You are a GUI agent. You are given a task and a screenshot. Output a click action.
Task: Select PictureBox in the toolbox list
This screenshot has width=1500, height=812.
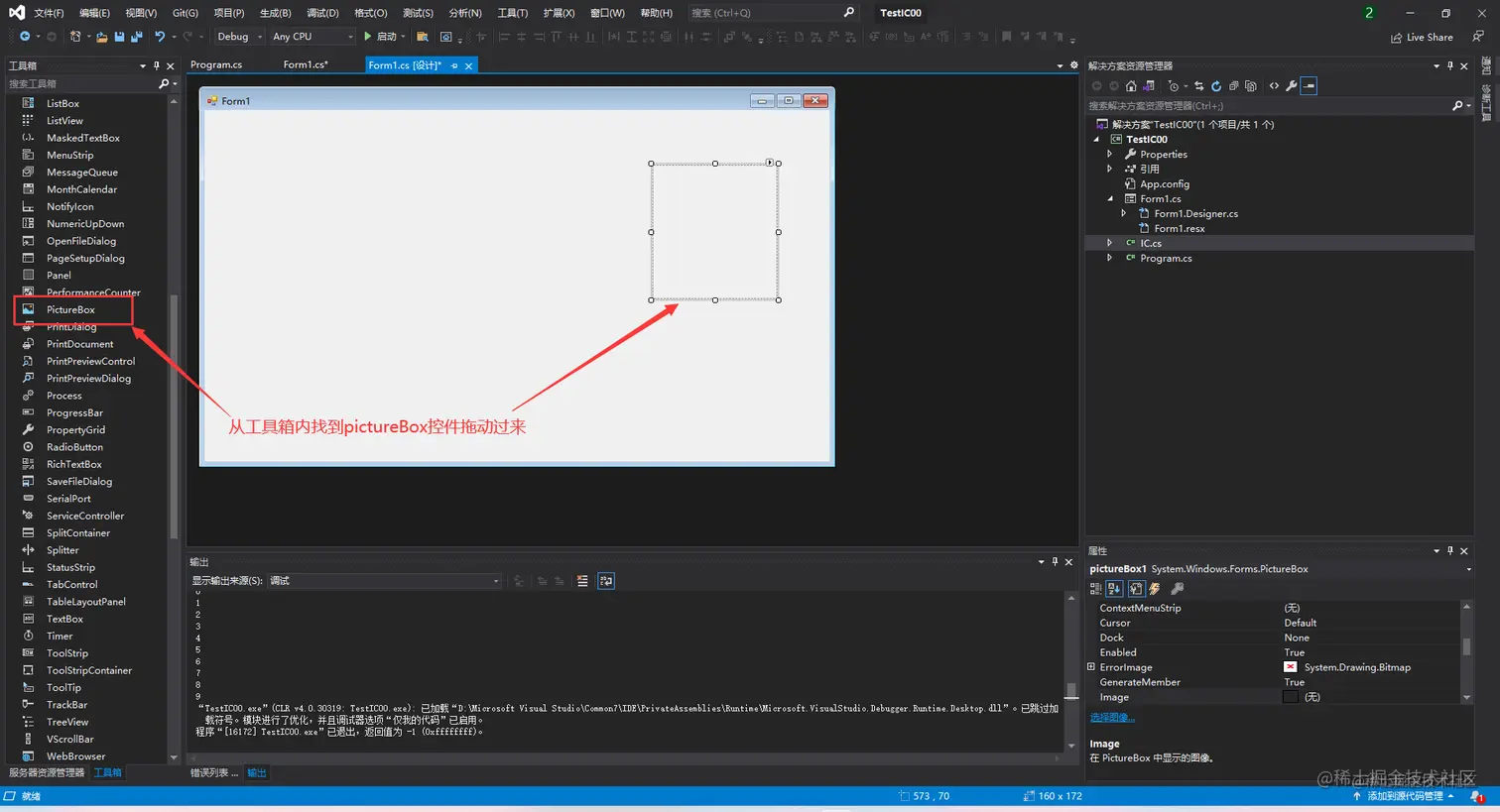(70, 310)
